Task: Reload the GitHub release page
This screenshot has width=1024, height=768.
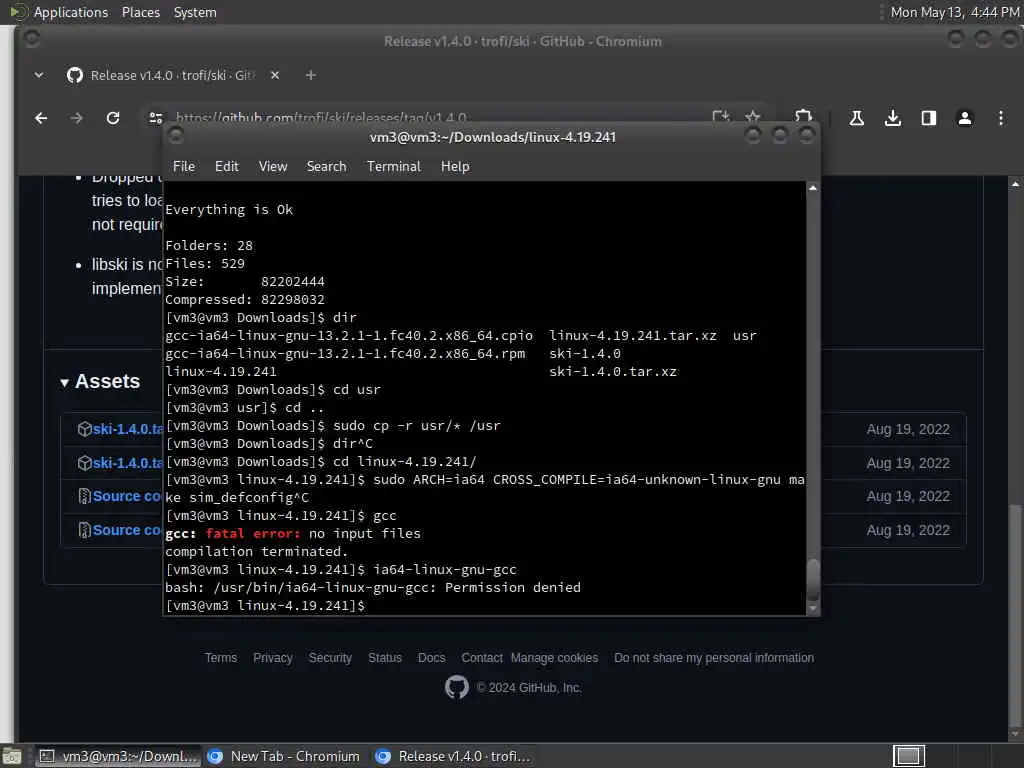Action: (113, 118)
